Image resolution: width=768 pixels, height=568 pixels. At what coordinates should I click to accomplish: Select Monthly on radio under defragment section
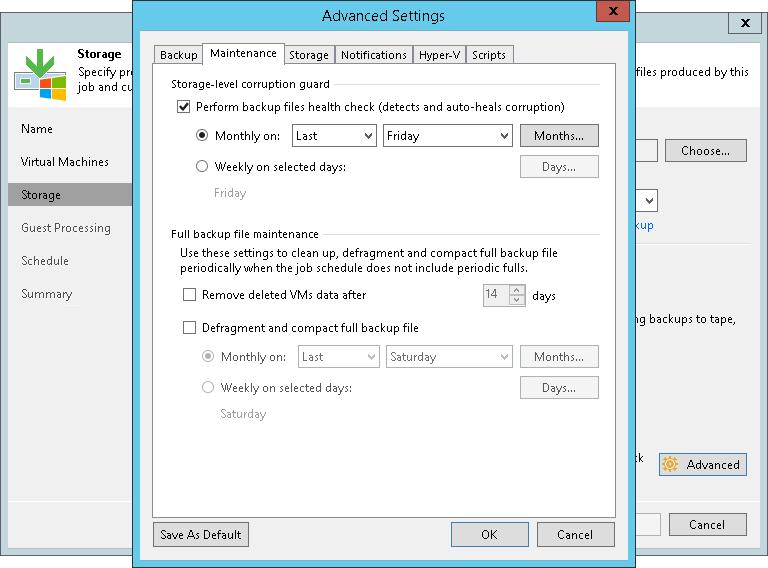[208, 356]
